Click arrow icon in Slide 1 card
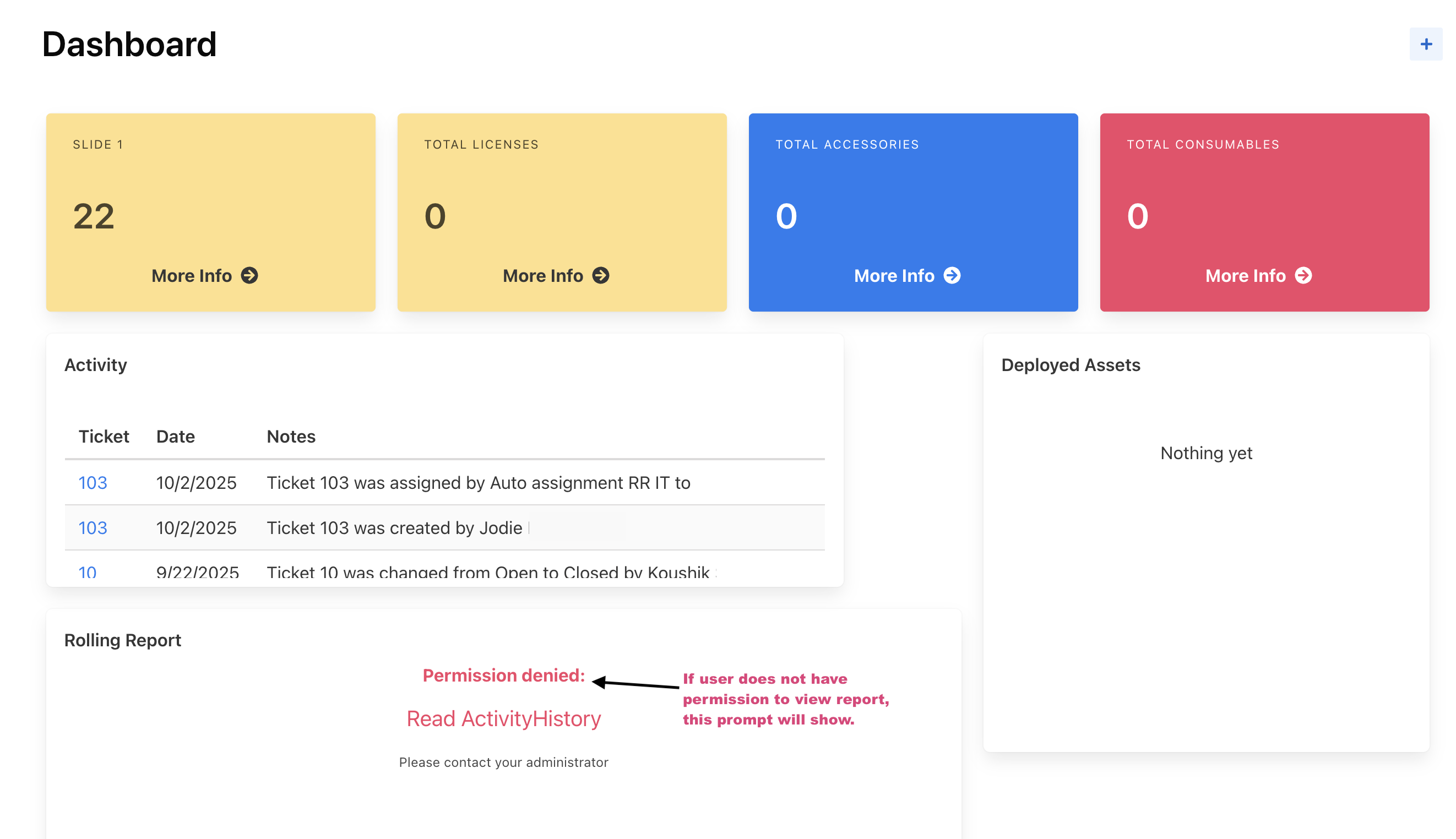The image size is (1456, 839). pyautogui.click(x=249, y=275)
